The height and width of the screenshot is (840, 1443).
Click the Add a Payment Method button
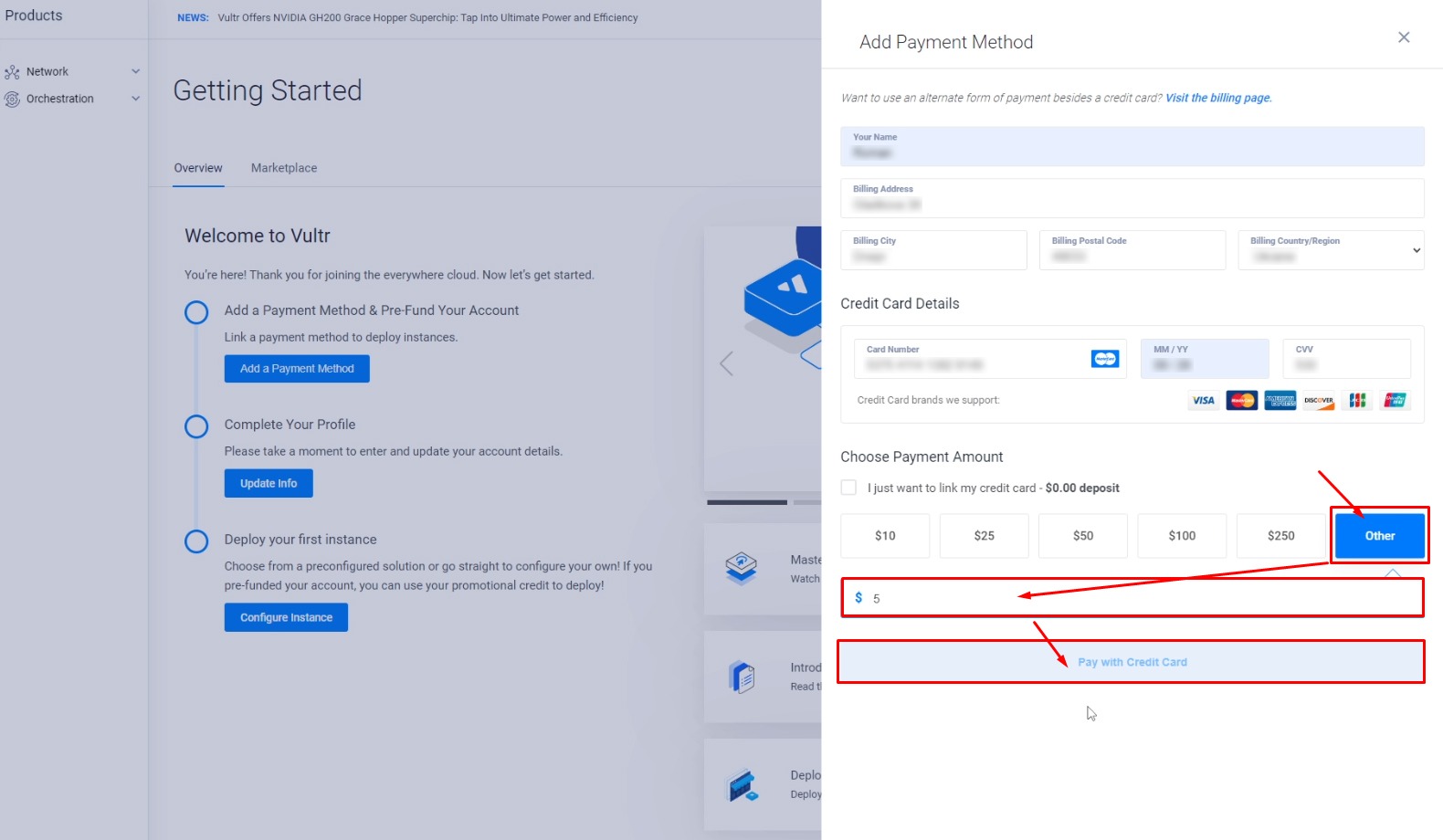(x=297, y=369)
